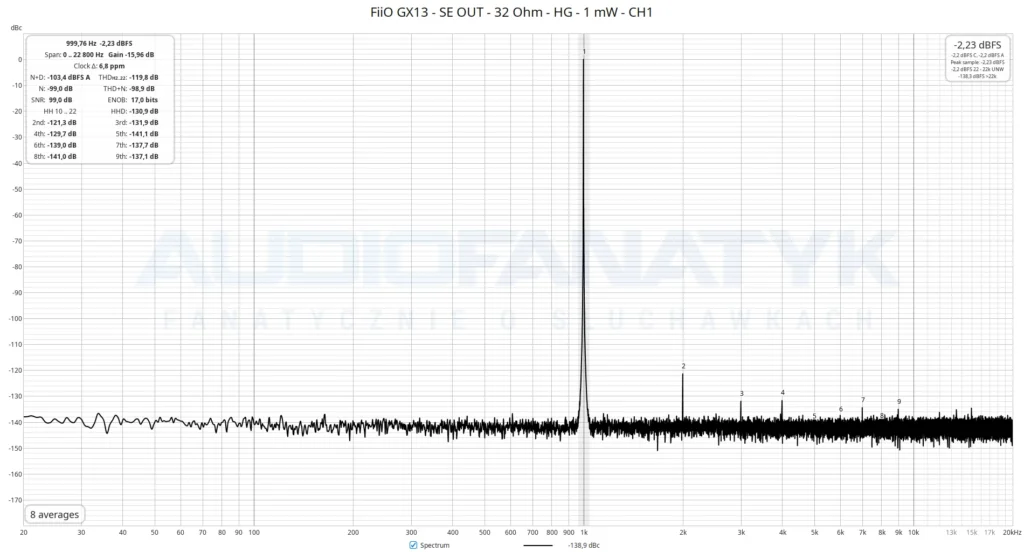The image size is (1024, 552).
Task: Click the "Span: 0 .. 22 800 Hz" value
Action: pyautogui.click(x=74, y=55)
